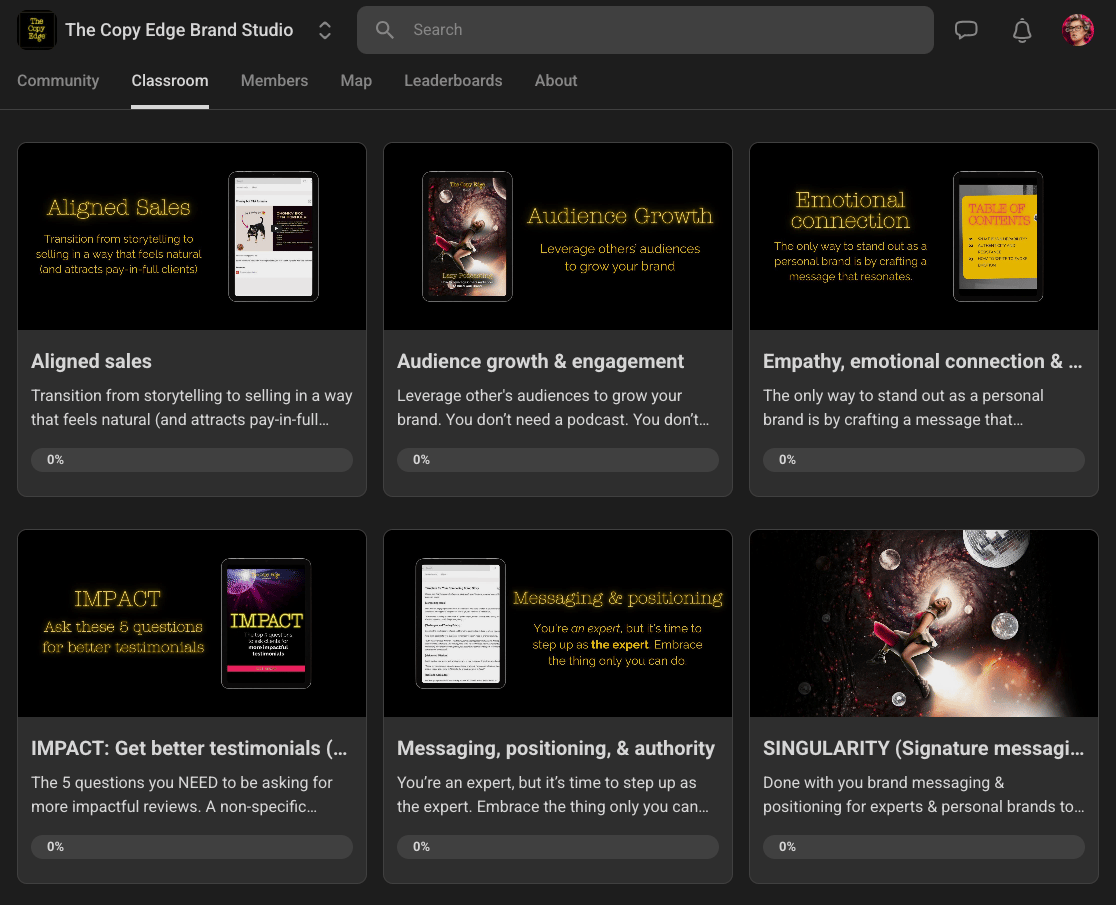Click the IMPACT: Get better testimonials title
1116x905 pixels.
pyautogui.click(x=189, y=748)
